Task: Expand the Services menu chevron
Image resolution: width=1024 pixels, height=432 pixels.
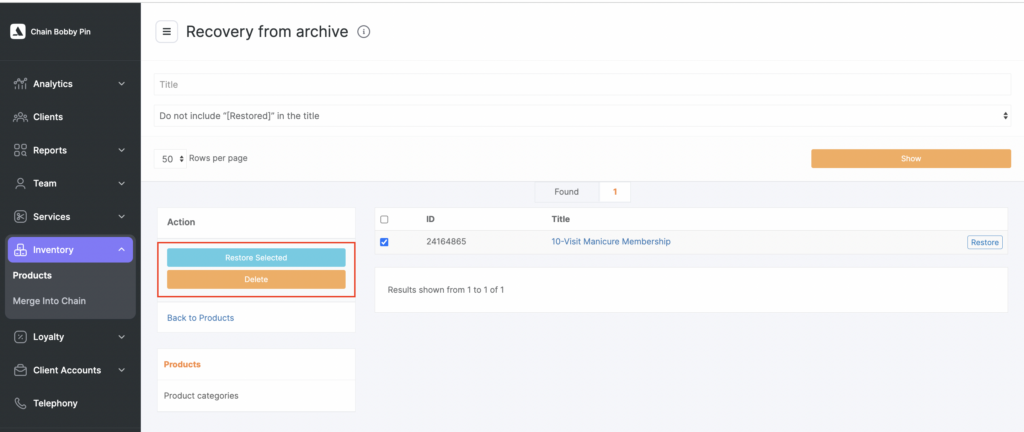Action: 121,217
